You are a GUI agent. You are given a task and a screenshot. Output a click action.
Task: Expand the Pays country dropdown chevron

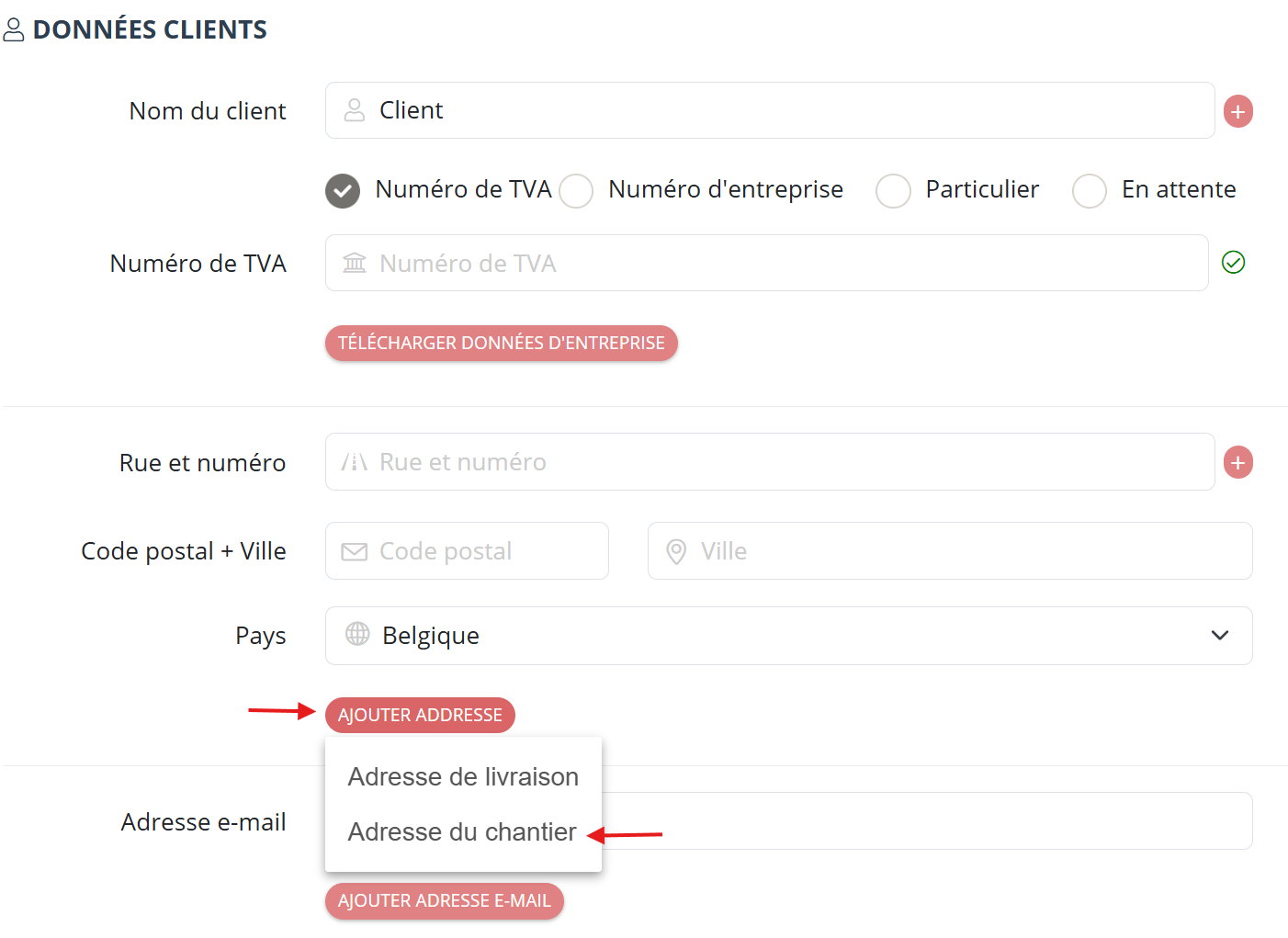pyautogui.click(x=1220, y=635)
